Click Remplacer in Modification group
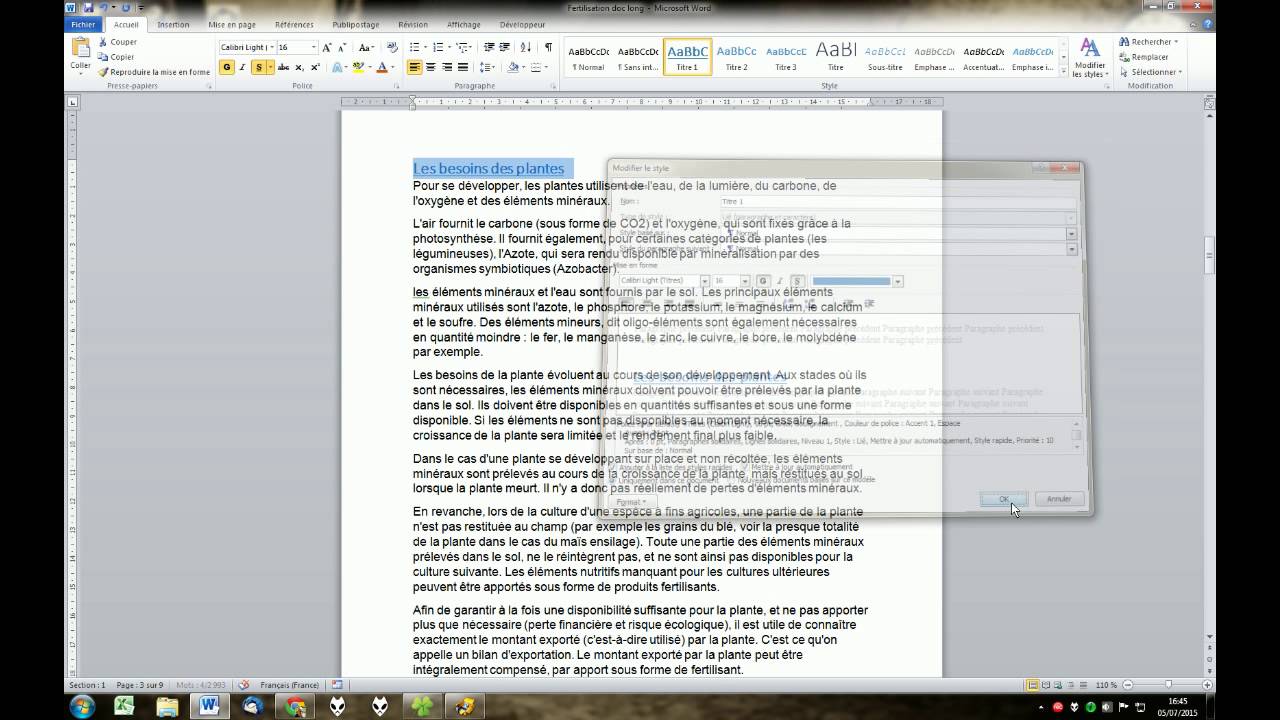The image size is (1280, 720). tap(1145, 57)
